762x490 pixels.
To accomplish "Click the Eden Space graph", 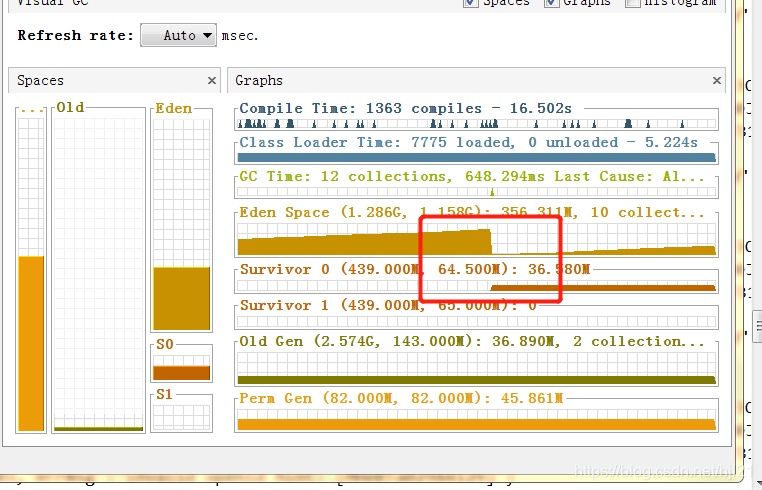I will click(476, 240).
